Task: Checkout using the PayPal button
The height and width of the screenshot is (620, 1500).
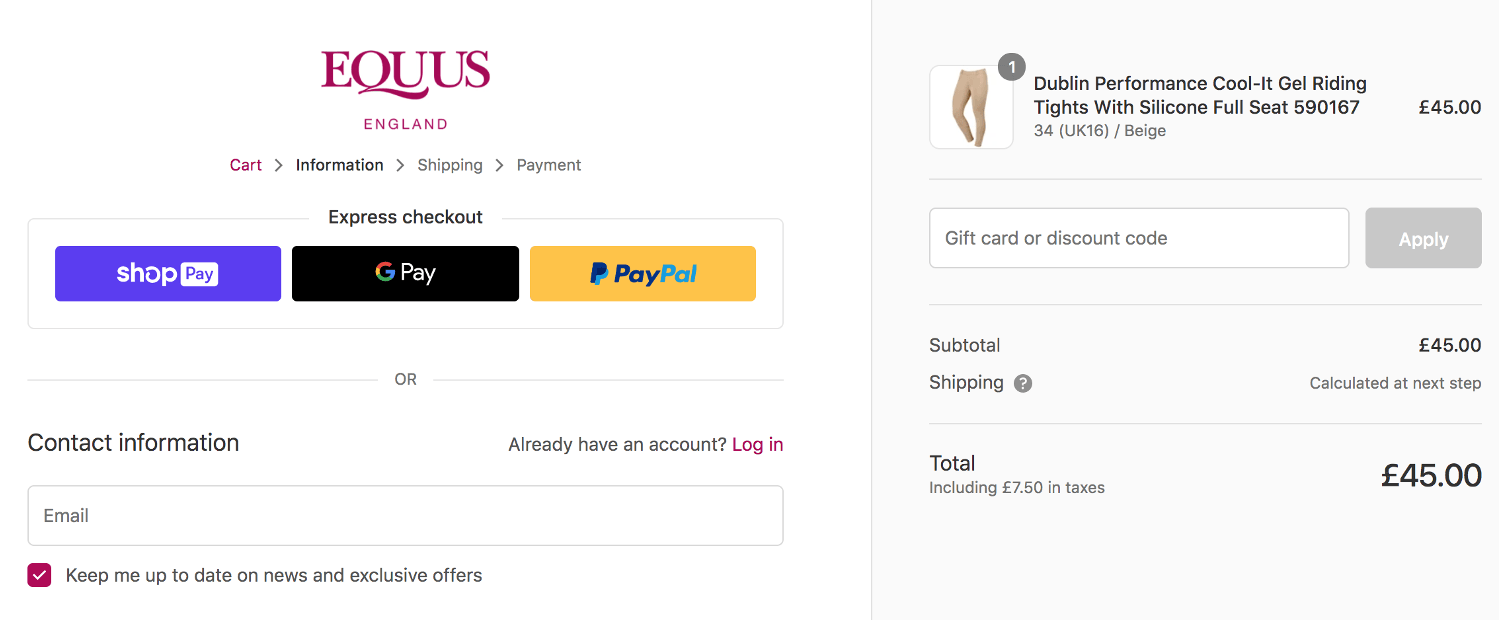Action: (642, 272)
